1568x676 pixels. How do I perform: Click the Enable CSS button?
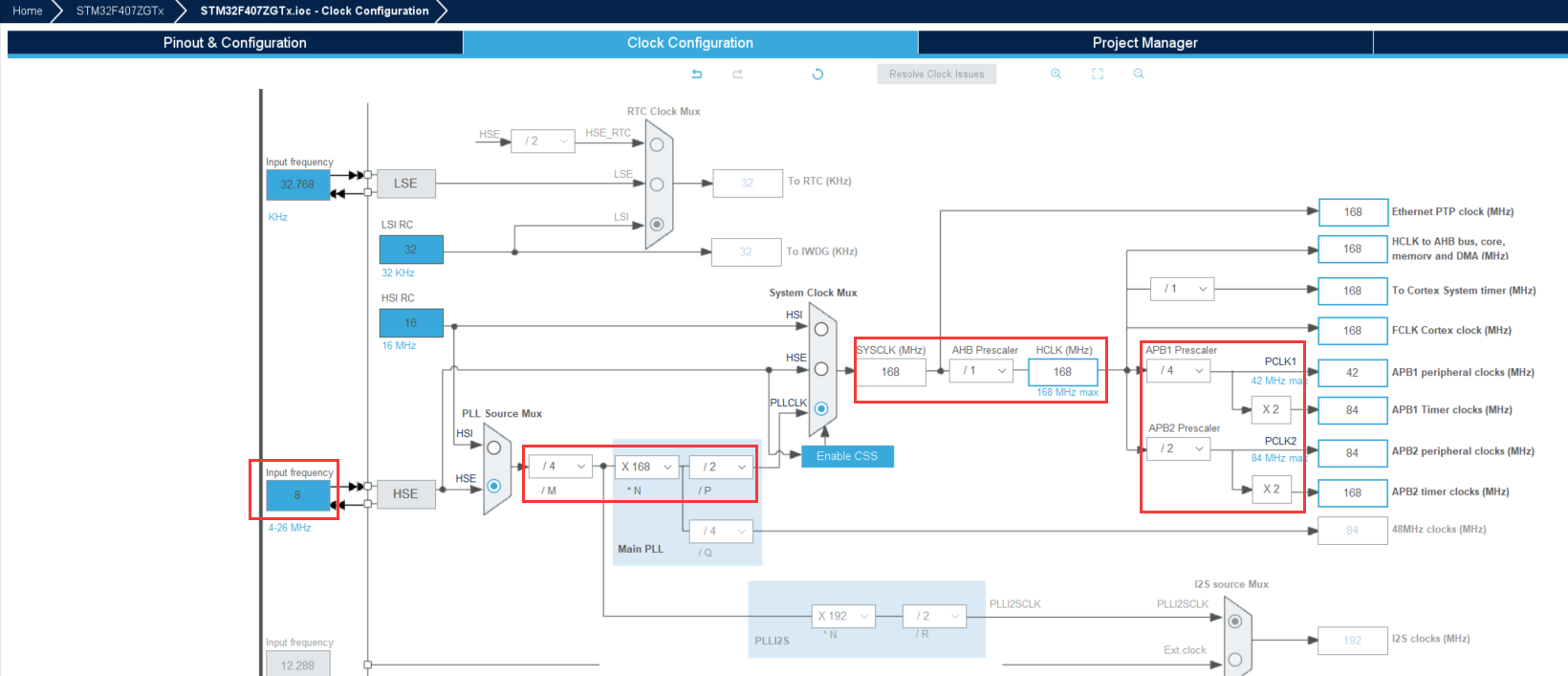pos(847,456)
